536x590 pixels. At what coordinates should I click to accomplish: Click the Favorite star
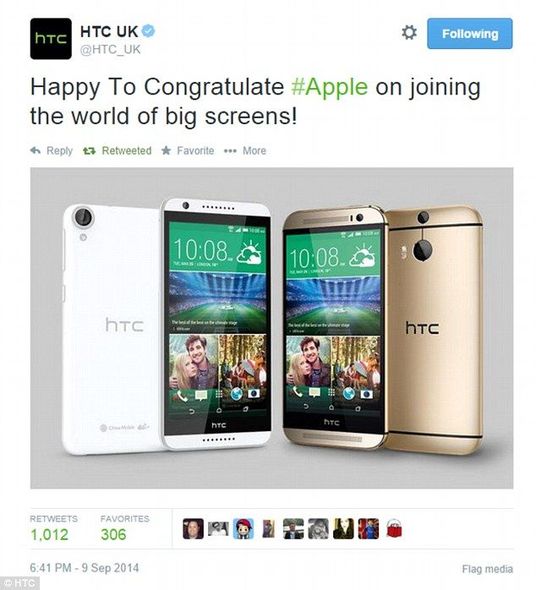click(166, 151)
